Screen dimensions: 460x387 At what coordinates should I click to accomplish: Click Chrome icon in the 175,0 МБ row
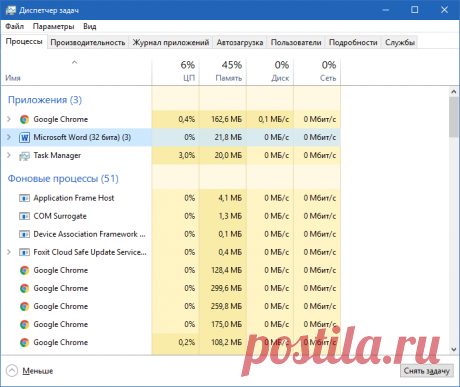pyautogui.click(x=24, y=324)
